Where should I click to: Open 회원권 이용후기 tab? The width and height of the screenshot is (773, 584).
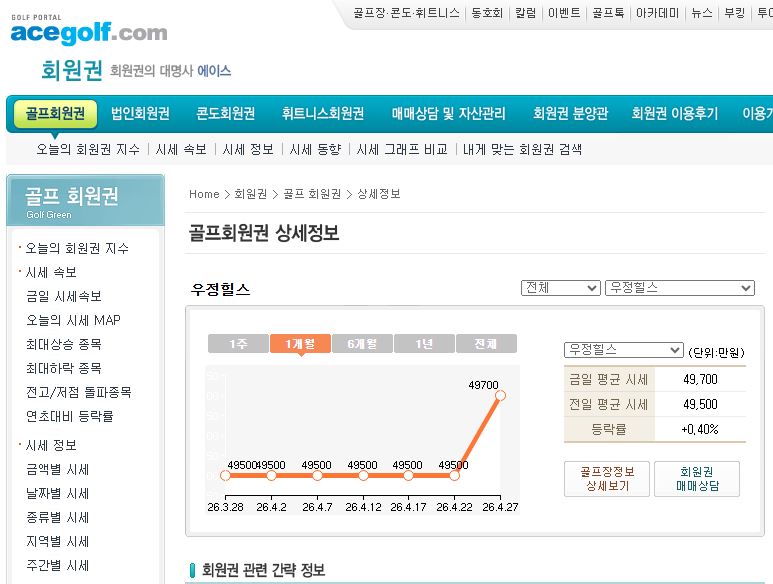[x=675, y=114]
